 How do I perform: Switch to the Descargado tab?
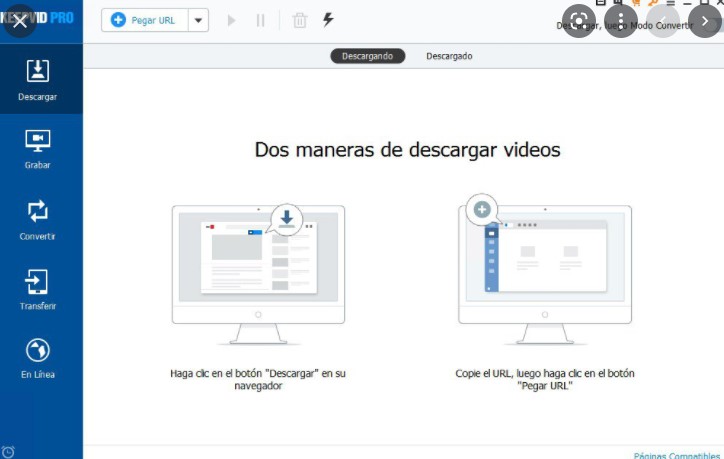(449, 56)
